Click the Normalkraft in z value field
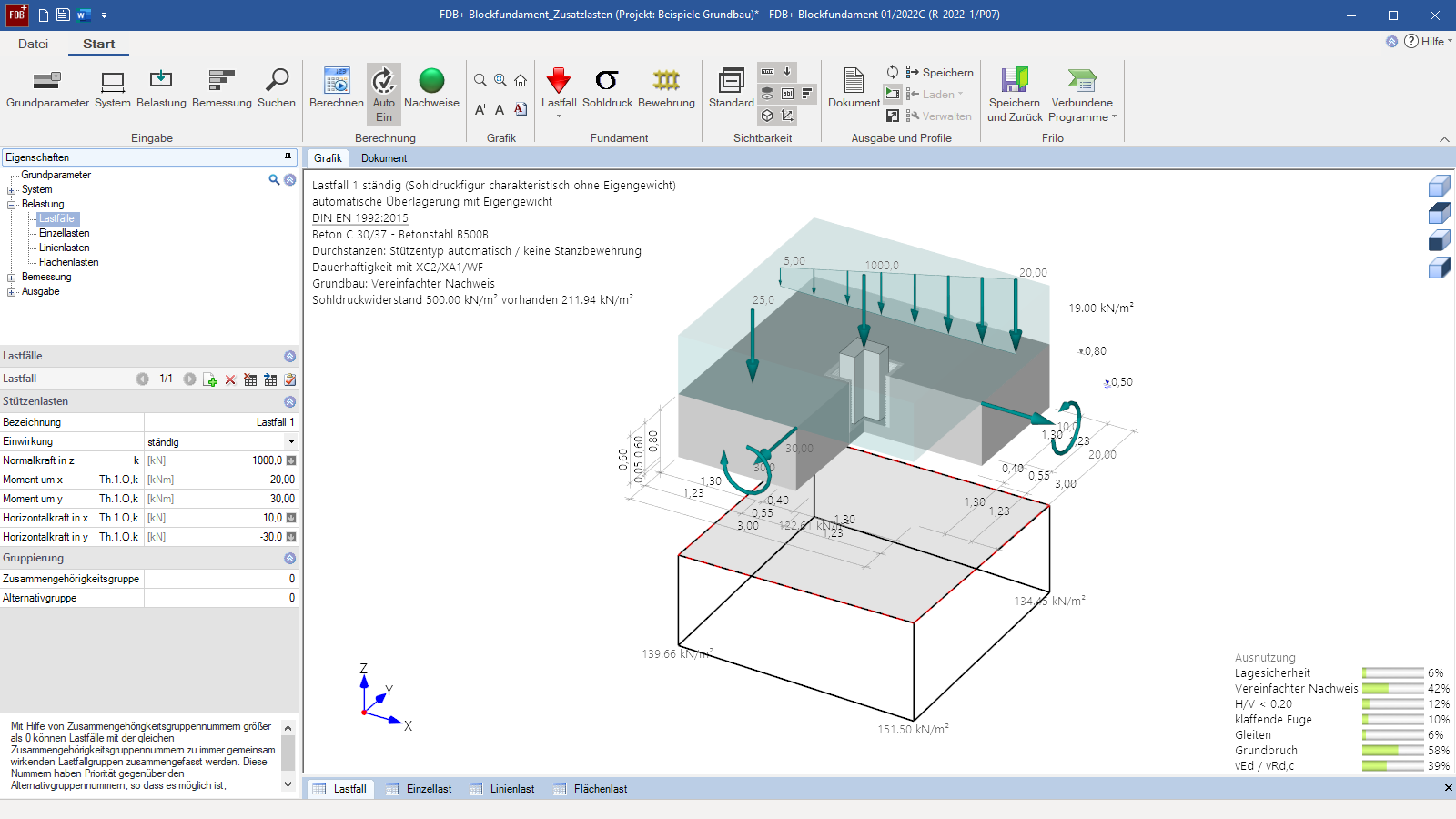This screenshot has height=819, width=1456. pyautogui.click(x=221, y=460)
